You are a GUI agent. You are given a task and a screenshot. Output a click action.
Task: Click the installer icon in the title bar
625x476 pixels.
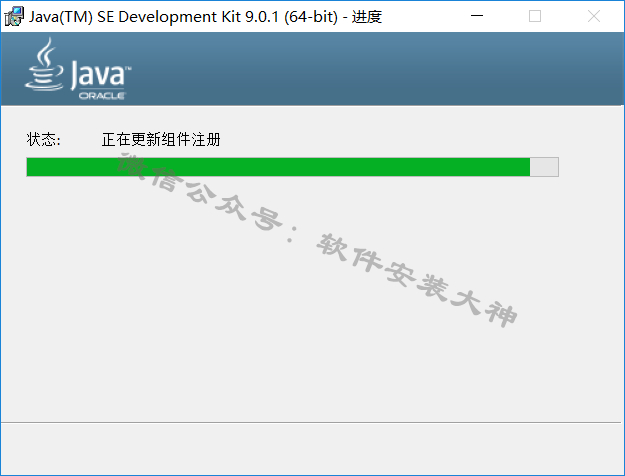14,16
